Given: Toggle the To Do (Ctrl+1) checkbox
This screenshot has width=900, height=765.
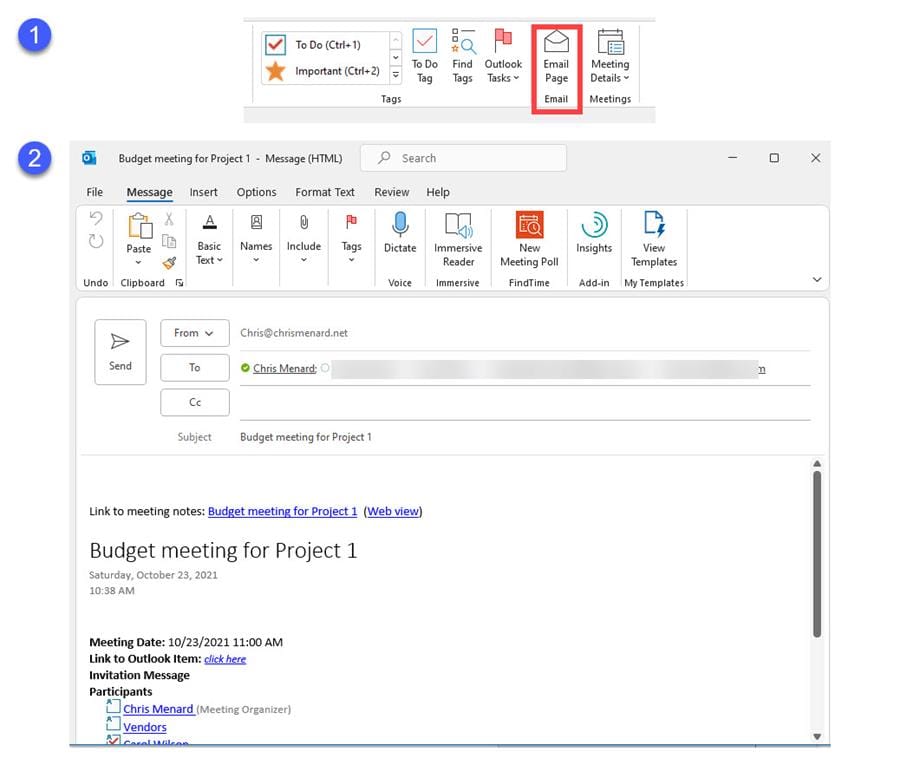Looking at the screenshot, I should [x=277, y=44].
